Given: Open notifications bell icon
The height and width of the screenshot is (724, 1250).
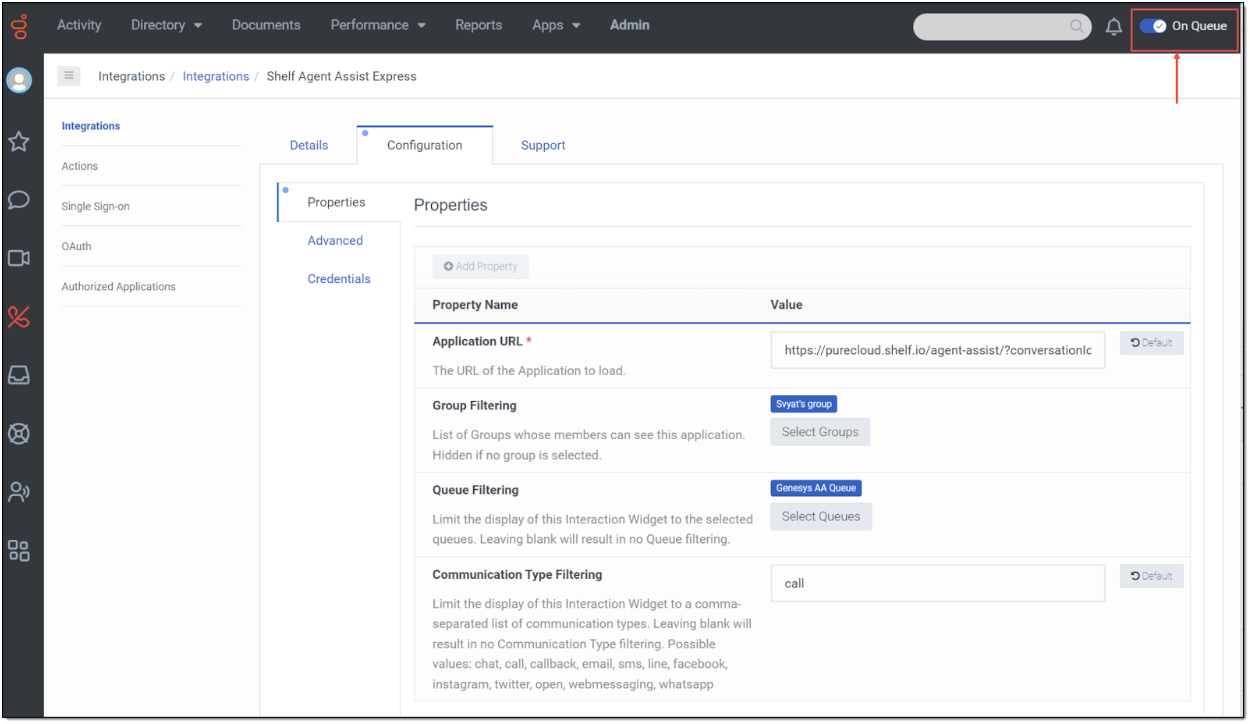Looking at the screenshot, I should tap(1113, 27).
